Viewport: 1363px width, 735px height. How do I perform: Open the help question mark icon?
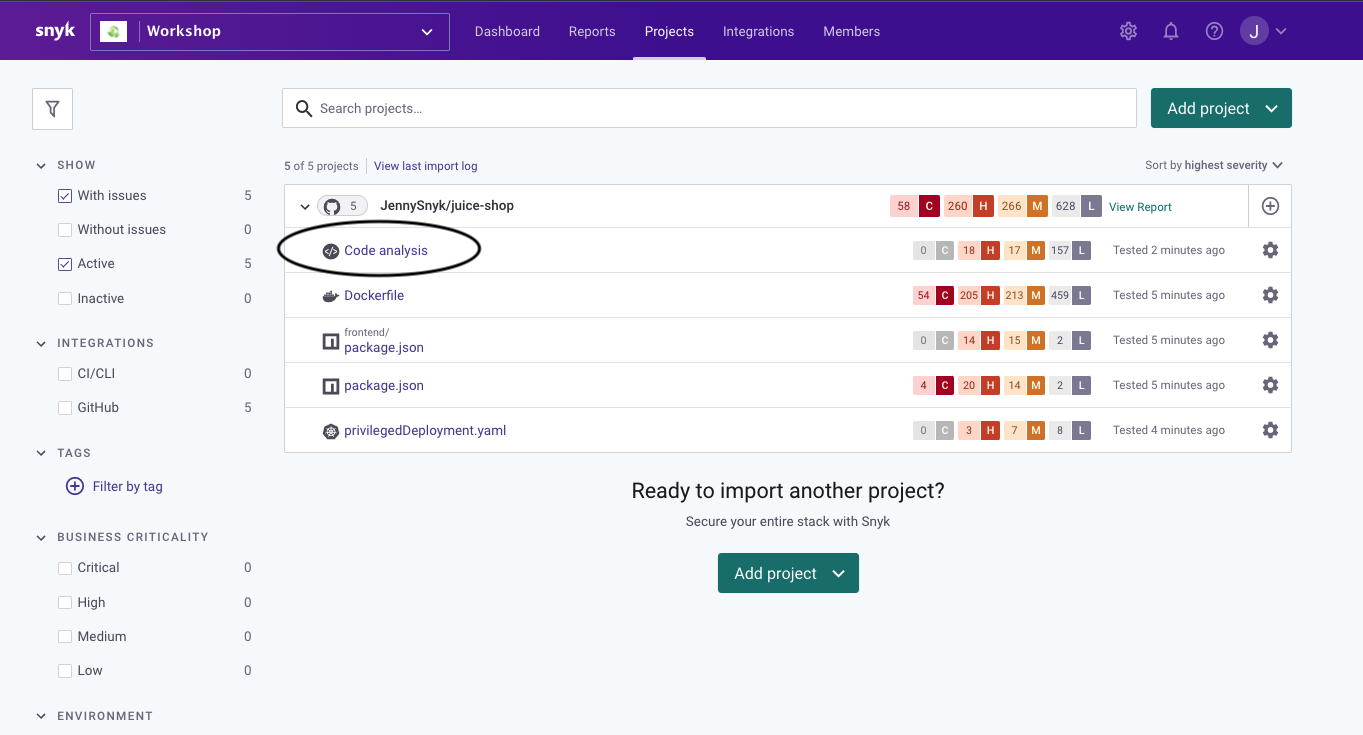tap(1214, 31)
